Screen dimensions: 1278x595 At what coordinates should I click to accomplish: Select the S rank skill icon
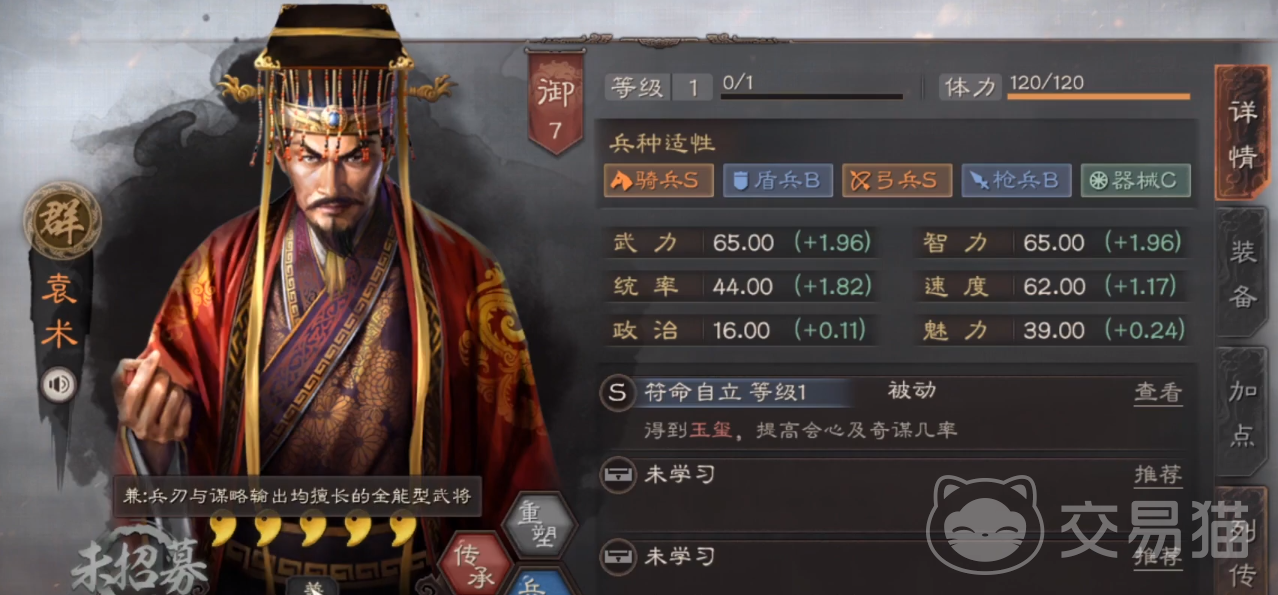coord(617,393)
